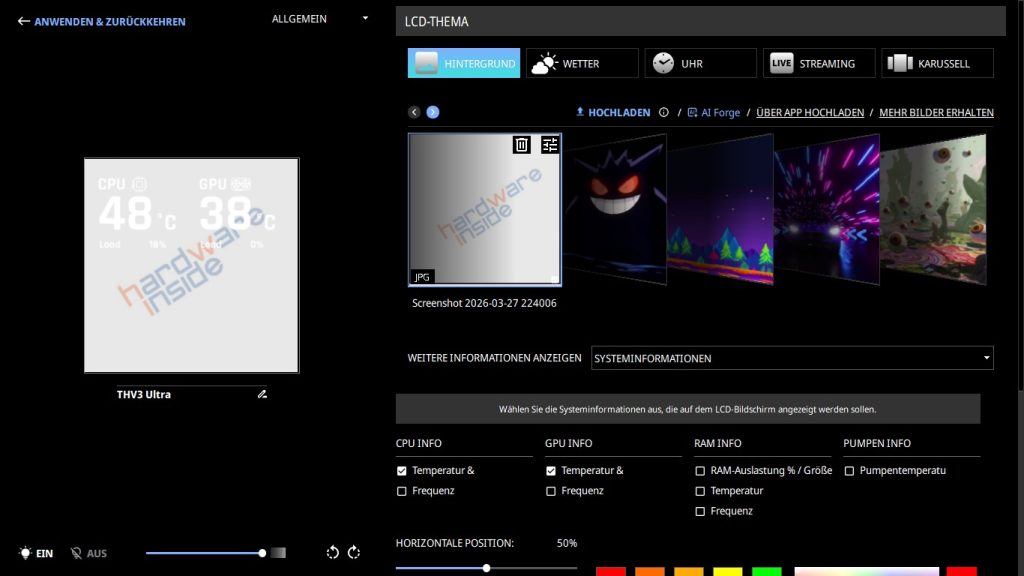
Task: Rotate the display counterclockwise
Action: [333, 553]
